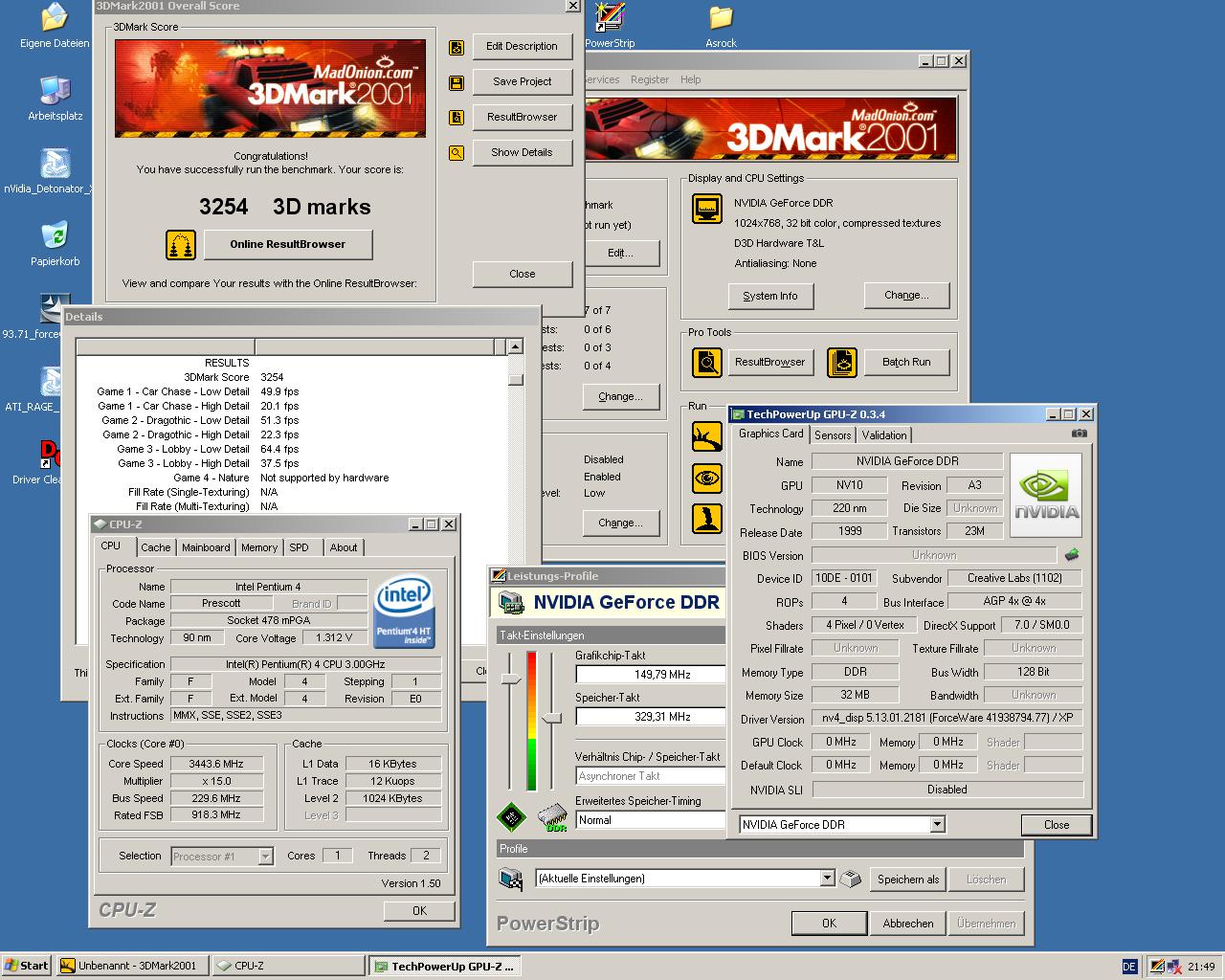
Task: Click the Grafikchip-Takt slider handle
Action: click(511, 679)
